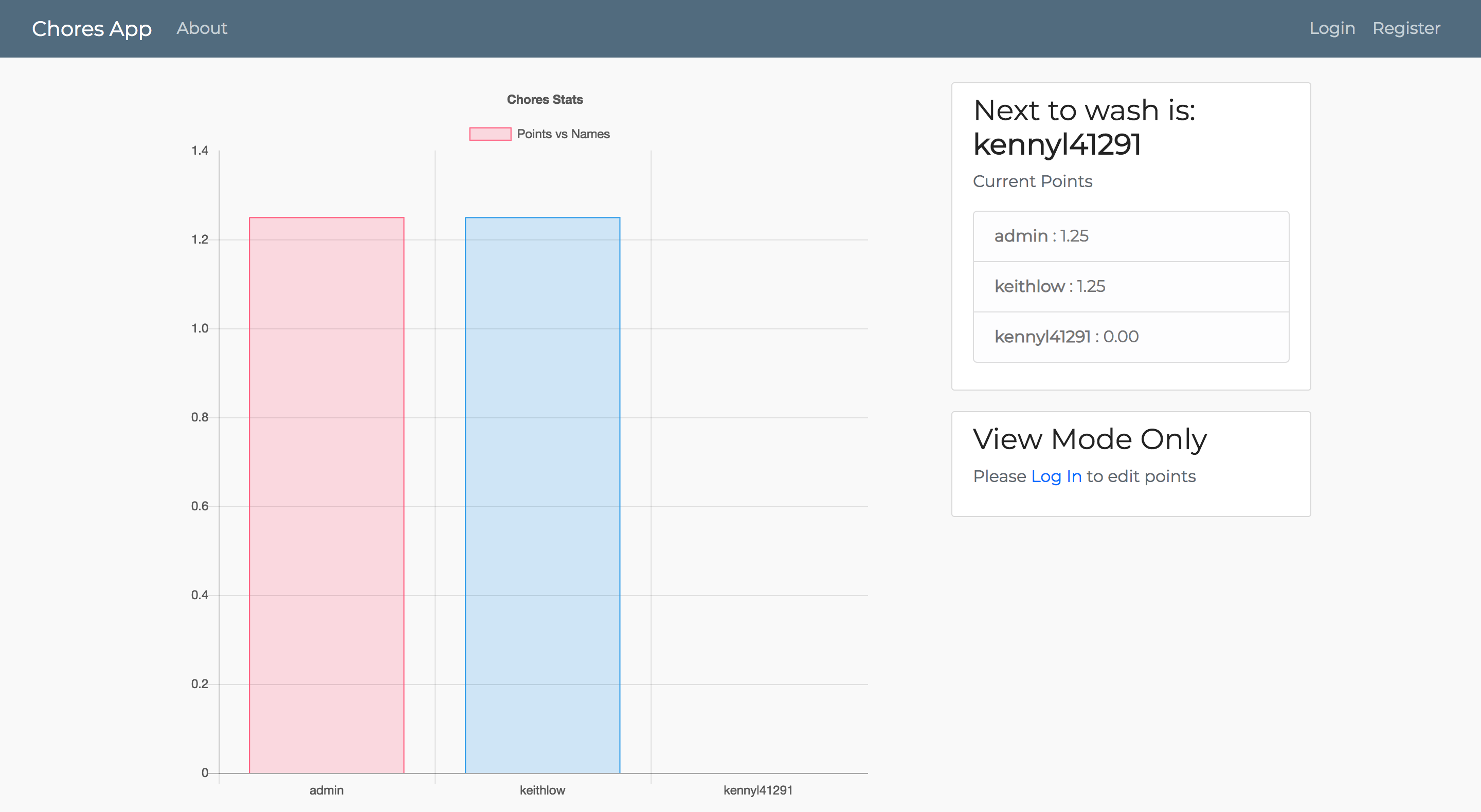Click the keithlow x-axis label

[542, 790]
